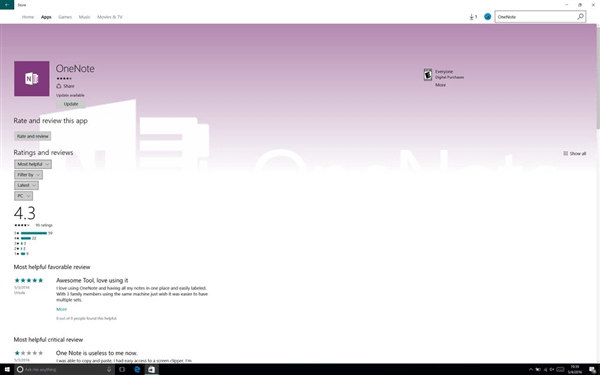Switch to the Games tab
600x375 pixels.
click(x=65, y=17)
